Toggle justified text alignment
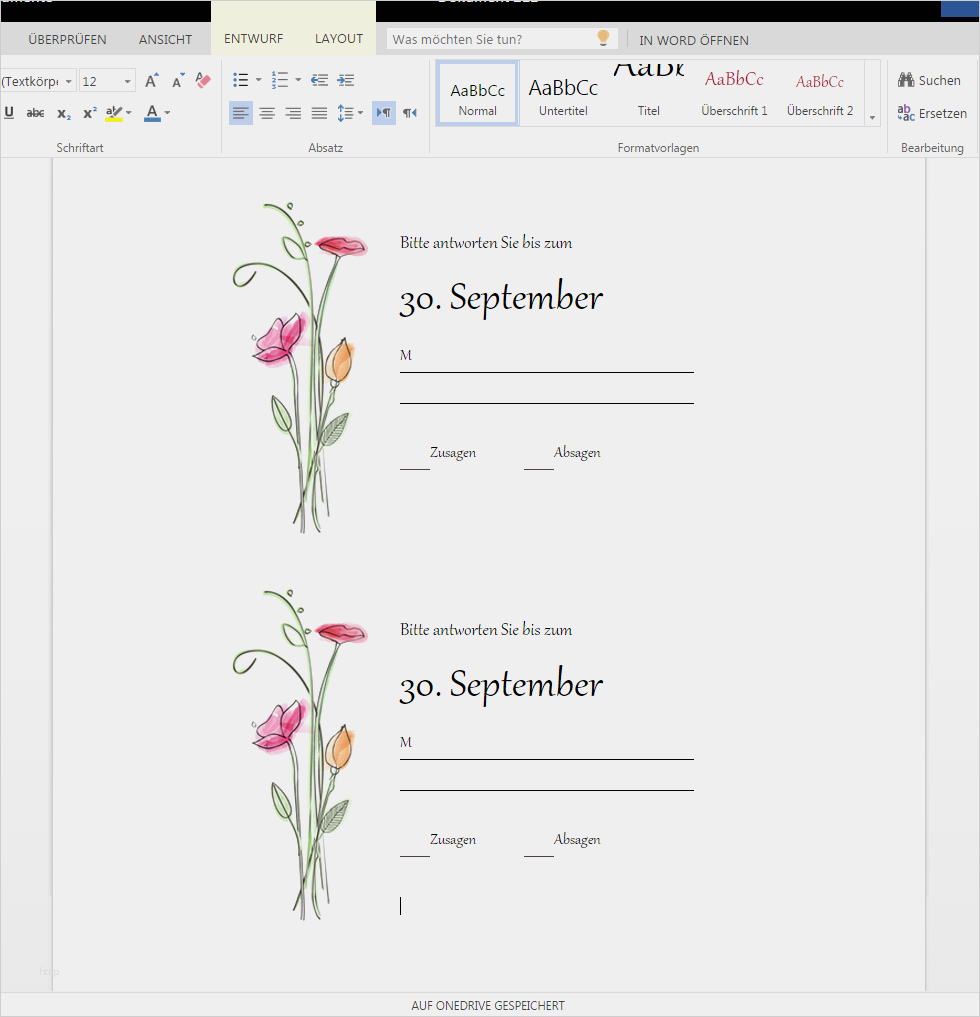Screen dimensions: 980x1017 click(x=319, y=114)
